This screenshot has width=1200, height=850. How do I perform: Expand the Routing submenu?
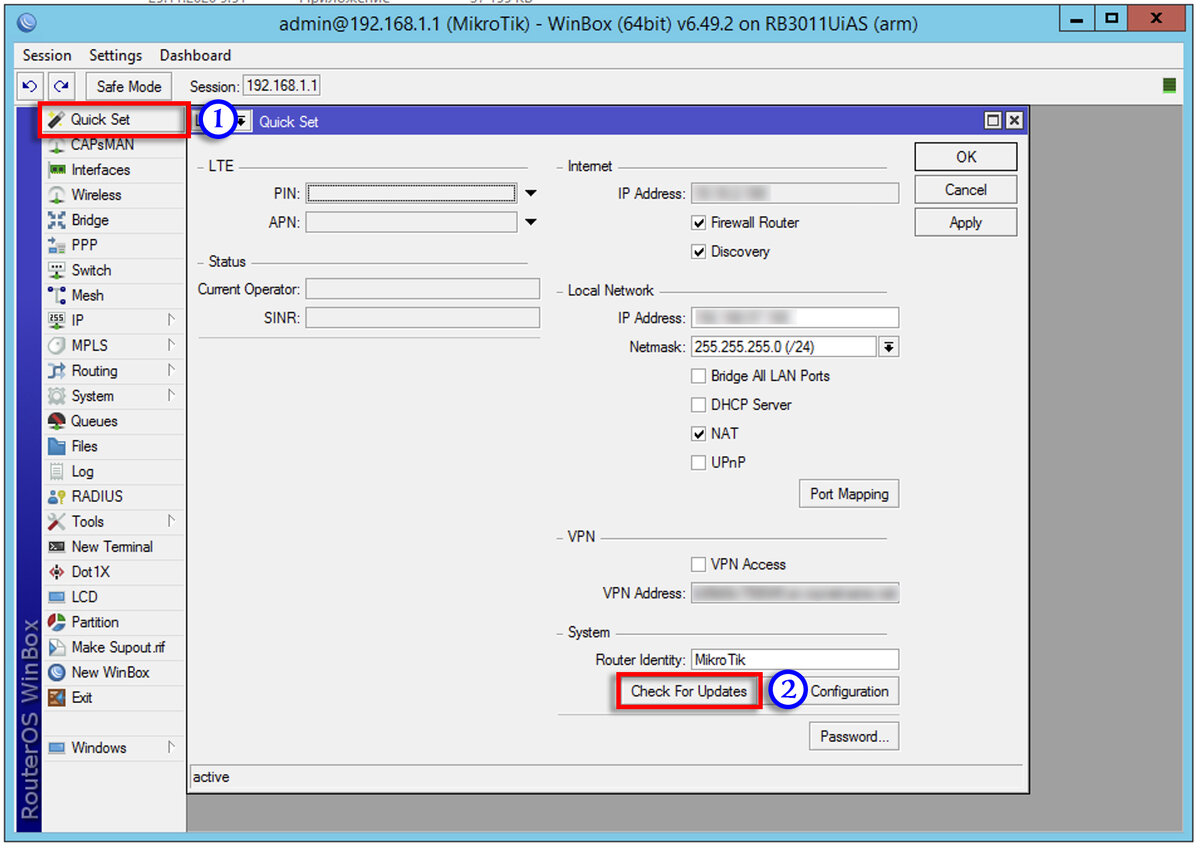pos(172,370)
